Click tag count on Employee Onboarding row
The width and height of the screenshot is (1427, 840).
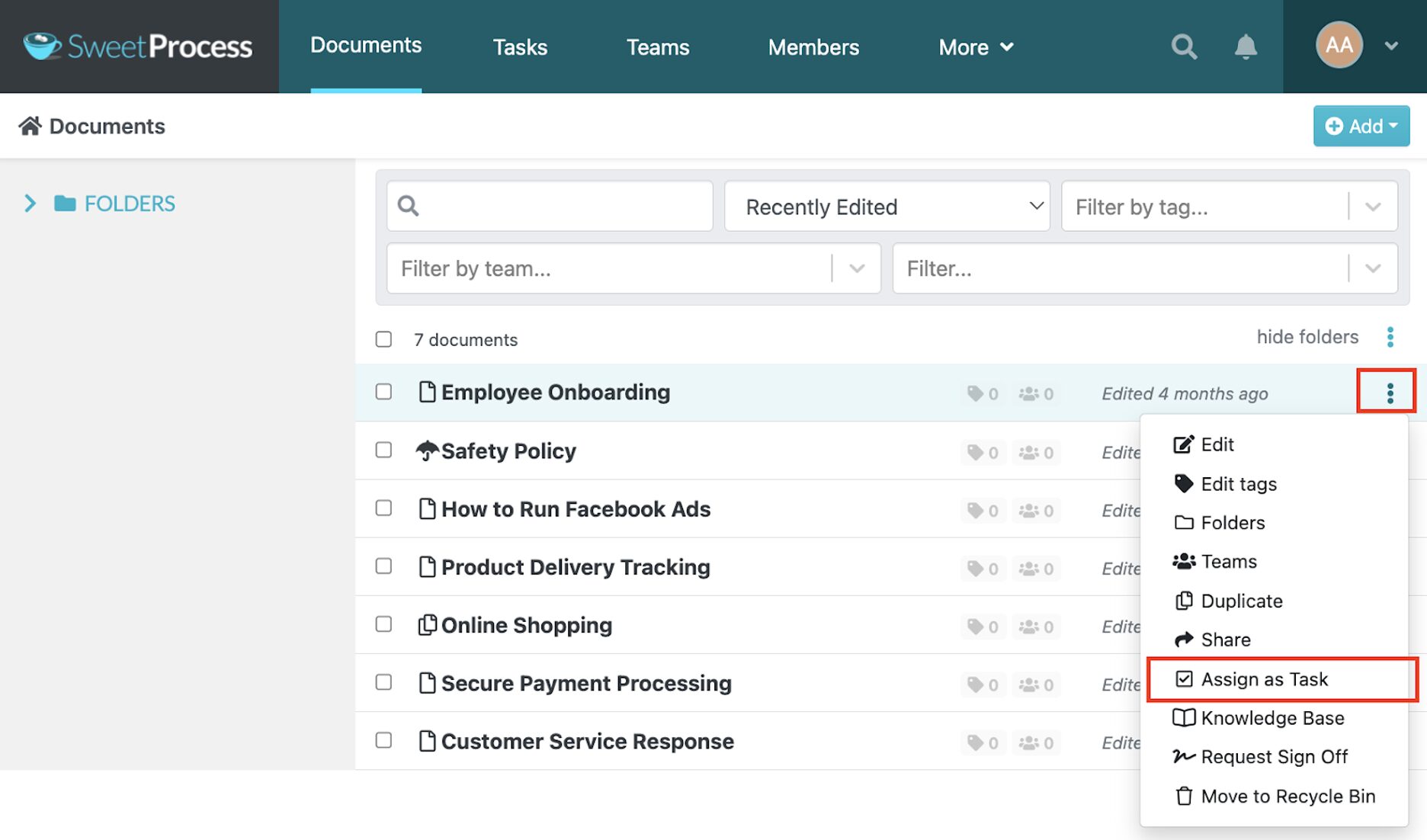983,393
